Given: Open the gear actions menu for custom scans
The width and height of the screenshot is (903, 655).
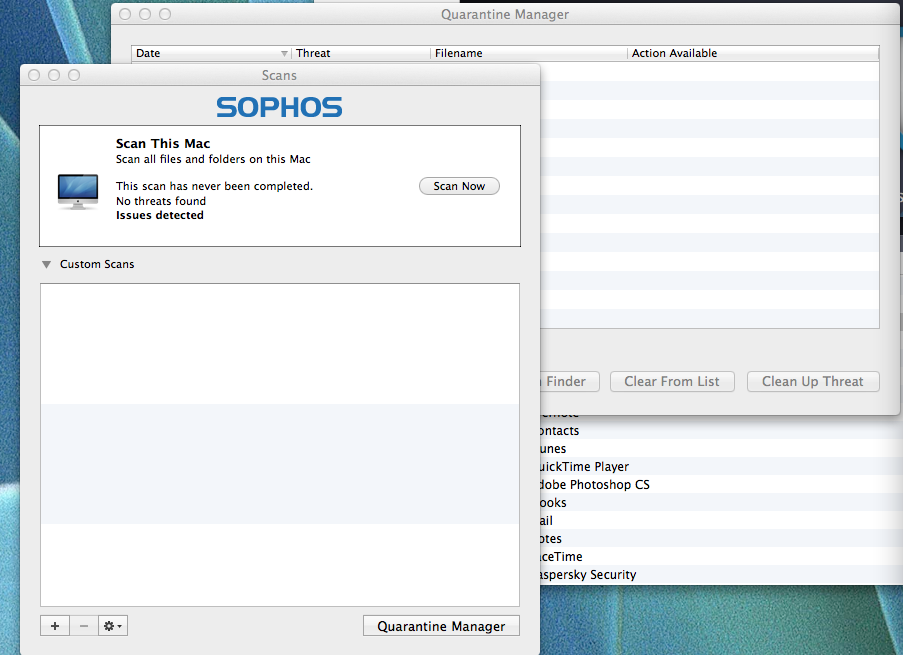Looking at the screenshot, I should pyautogui.click(x=113, y=626).
